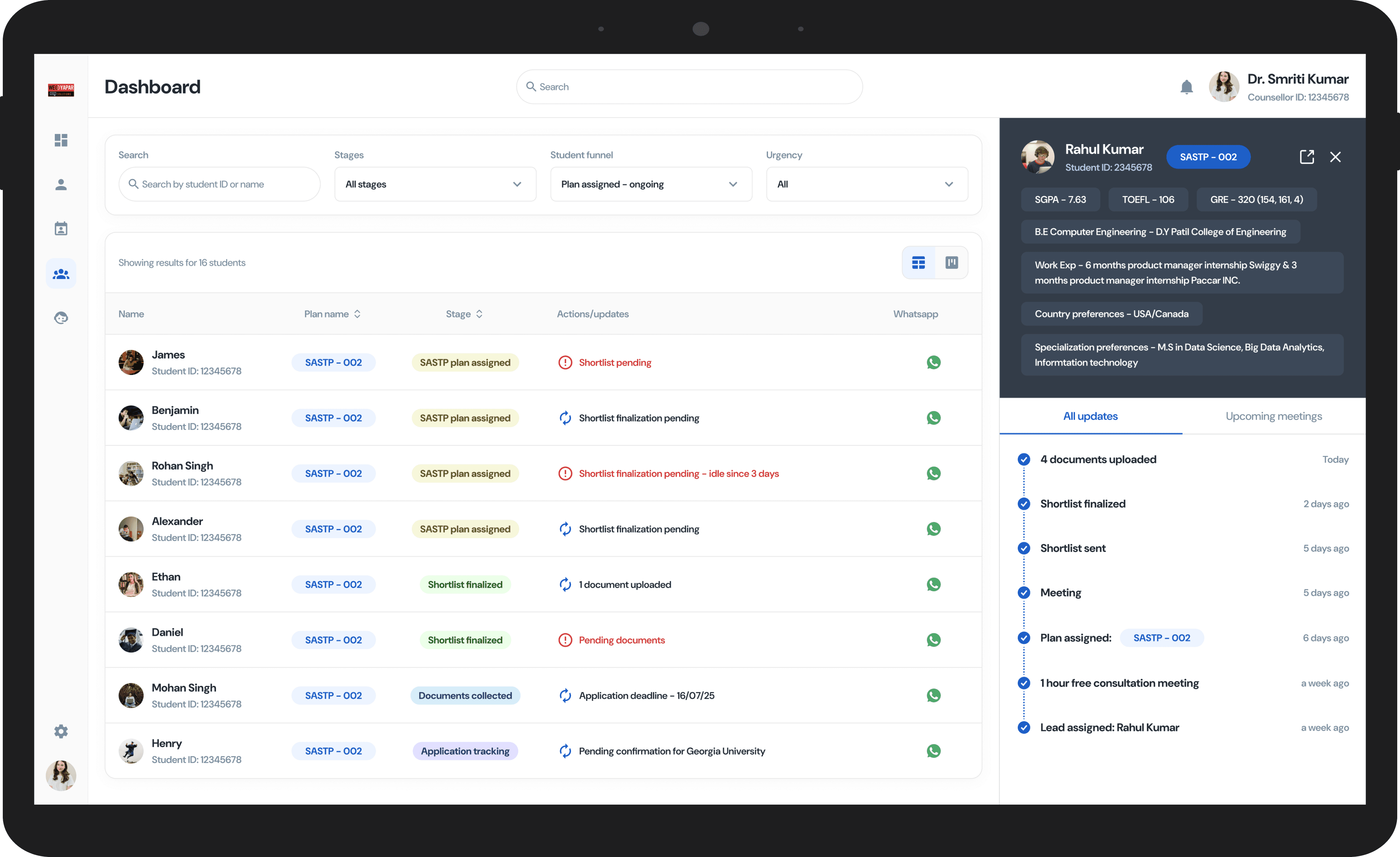The width and height of the screenshot is (1400, 857).
Task: Switch to kanban board view
Action: click(x=952, y=263)
